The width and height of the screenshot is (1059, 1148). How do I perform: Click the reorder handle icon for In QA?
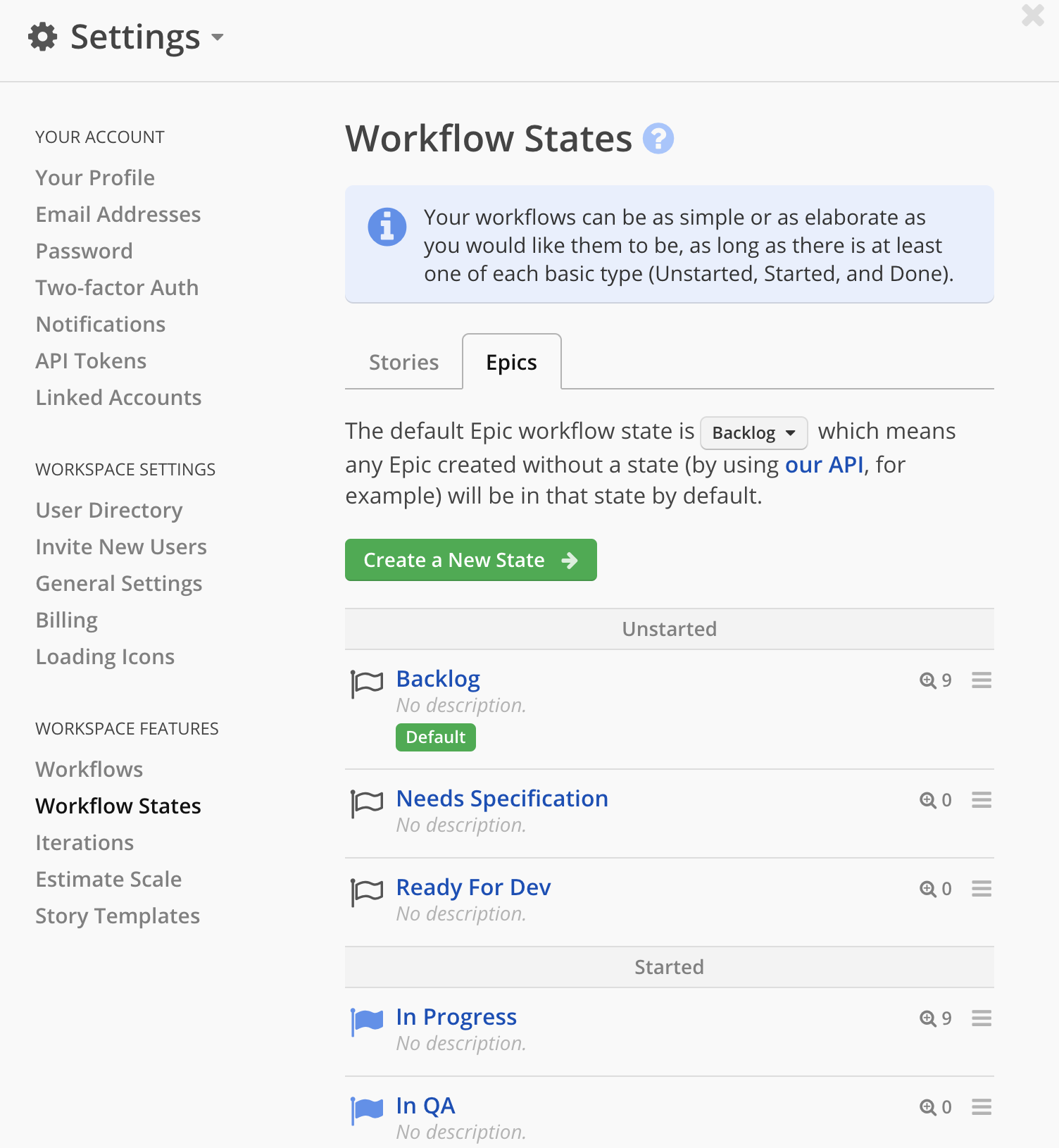pos(982,1107)
